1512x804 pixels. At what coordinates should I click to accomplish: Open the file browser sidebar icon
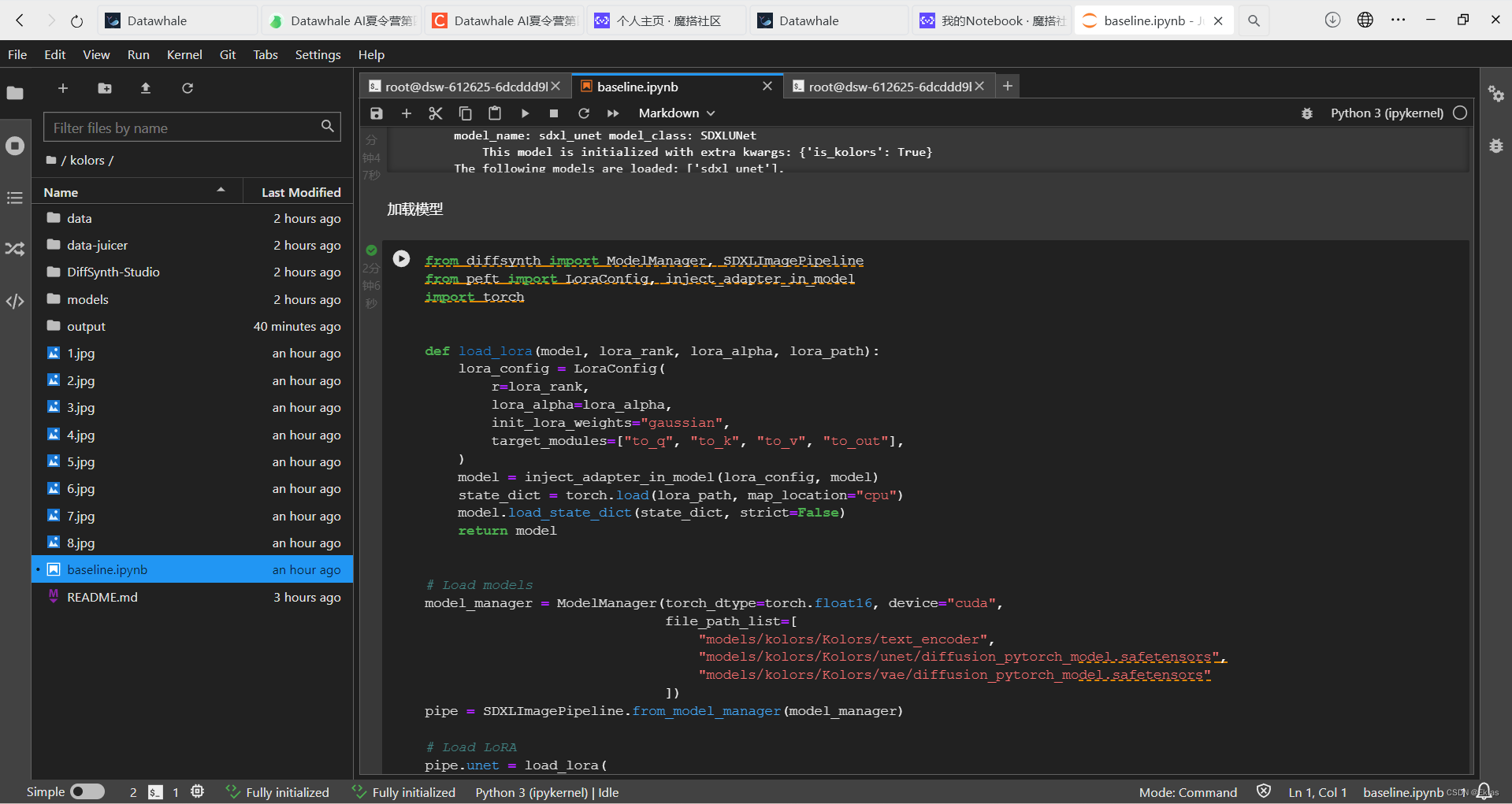[x=15, y=93]
